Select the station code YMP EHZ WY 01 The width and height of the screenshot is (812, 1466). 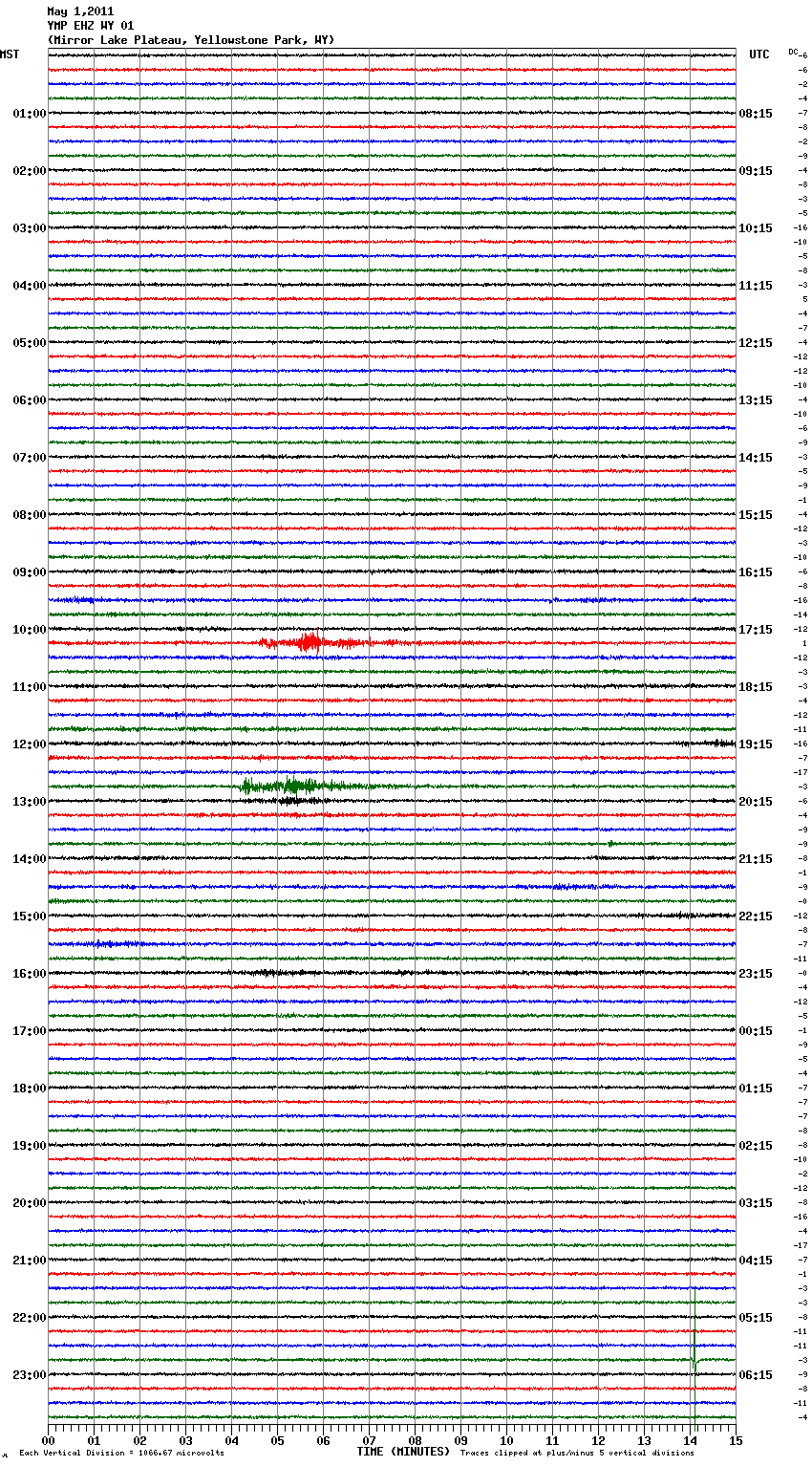pyautogui.click(x=91, y=26)
